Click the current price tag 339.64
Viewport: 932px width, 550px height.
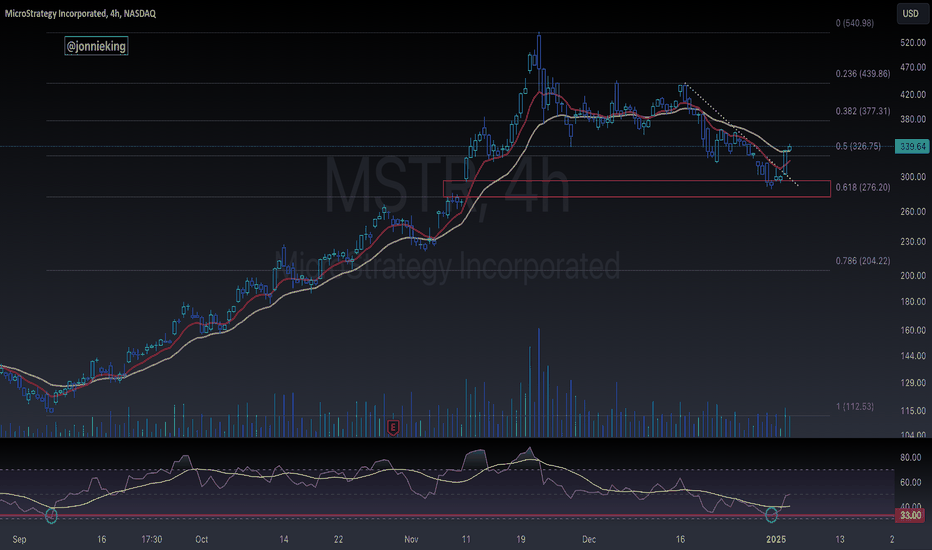pos(912,146)
